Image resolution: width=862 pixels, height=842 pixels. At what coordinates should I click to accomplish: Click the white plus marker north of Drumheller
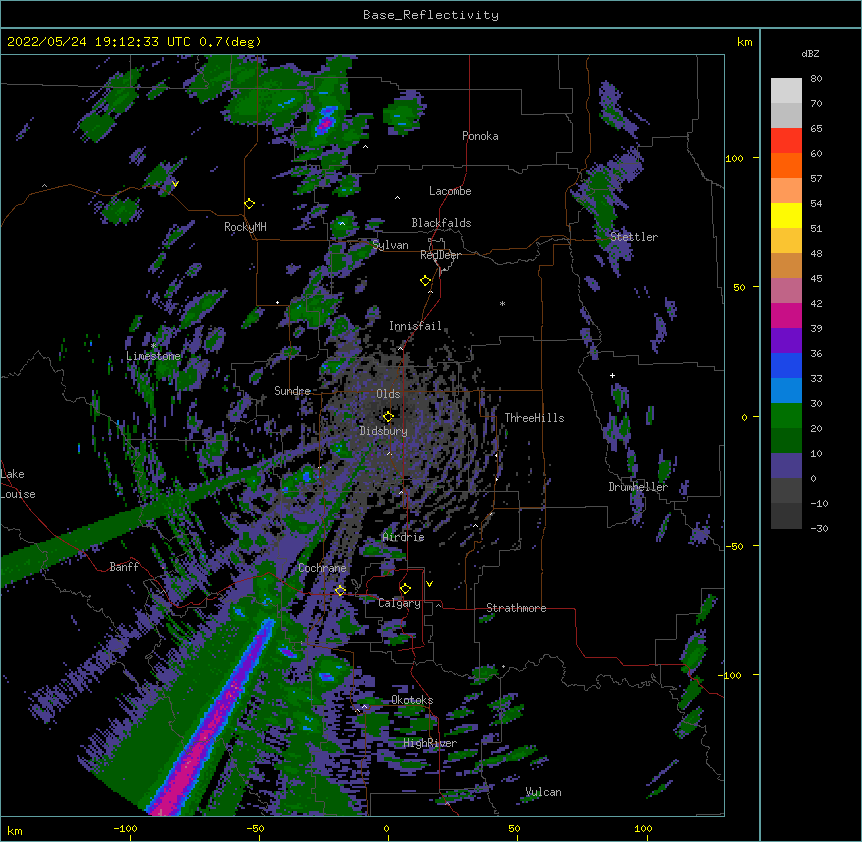[x=612, y=375]
